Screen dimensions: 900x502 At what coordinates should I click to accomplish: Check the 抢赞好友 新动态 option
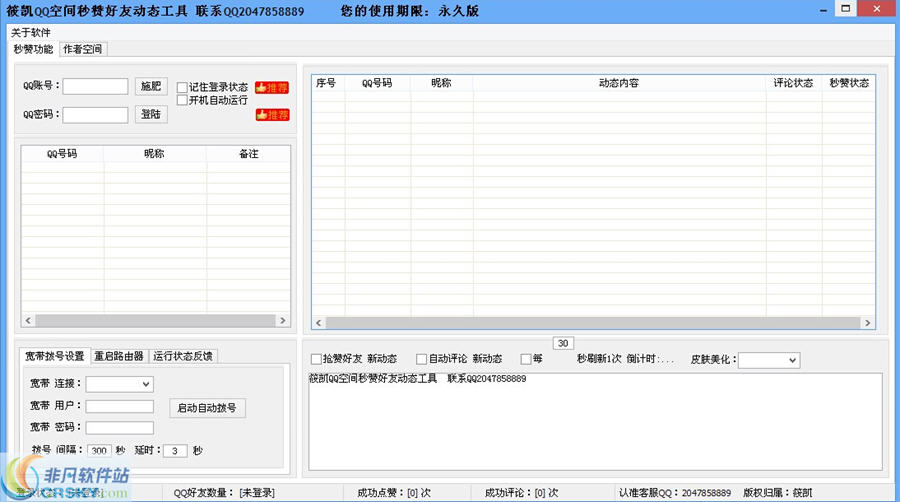[316, 359]
